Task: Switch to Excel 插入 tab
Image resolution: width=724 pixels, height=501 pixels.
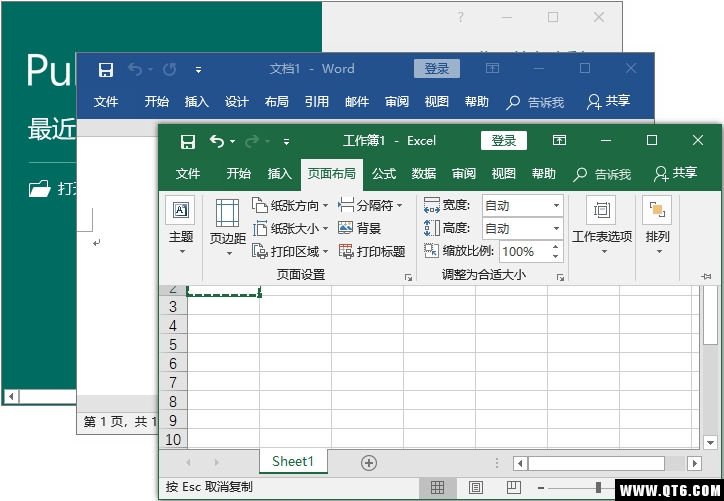Action: (279, 174)
